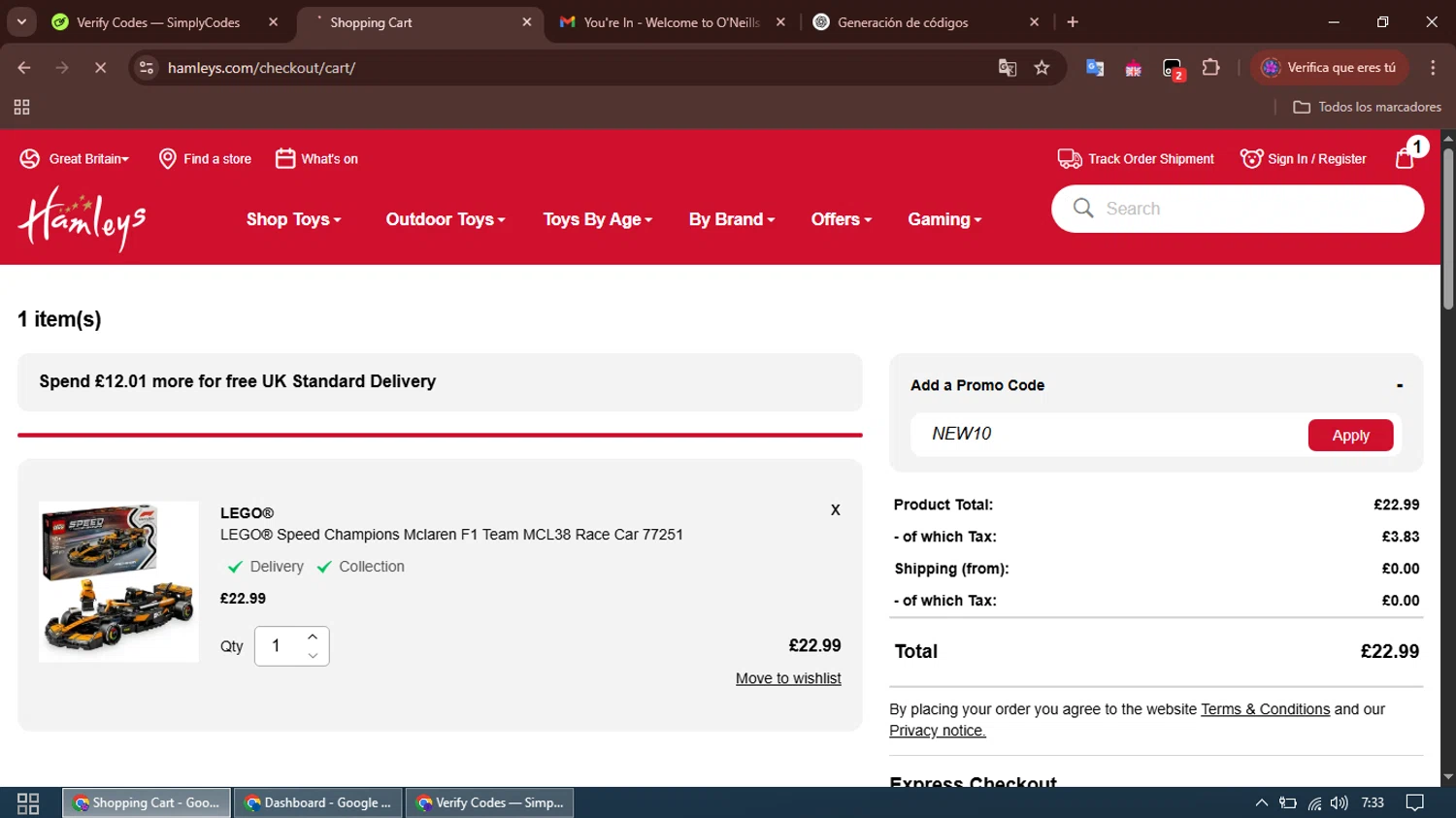The width and height of the screenshot is (1456, 818).
Task: Apply the promo code
Action: click(x=1350, y=436)
